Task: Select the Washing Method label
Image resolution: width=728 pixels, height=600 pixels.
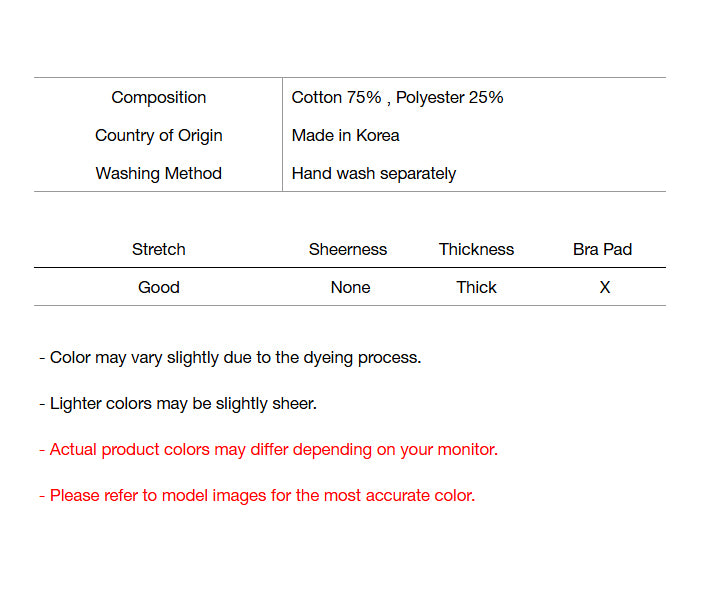Action: (x=158, y=173)
